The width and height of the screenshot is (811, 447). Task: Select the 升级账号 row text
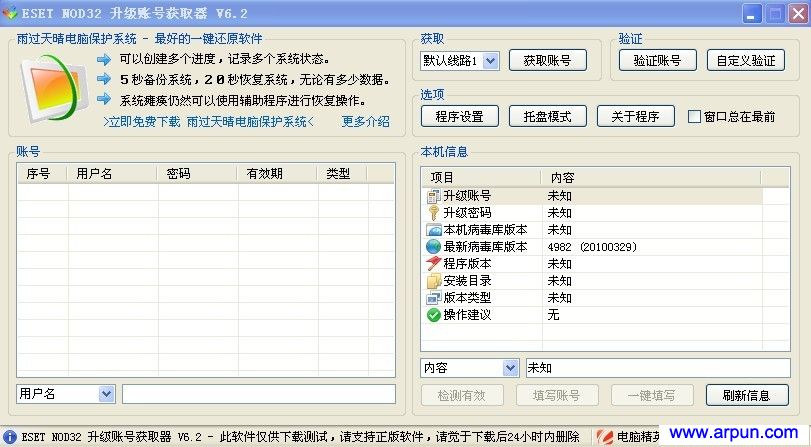coord(467,196)
